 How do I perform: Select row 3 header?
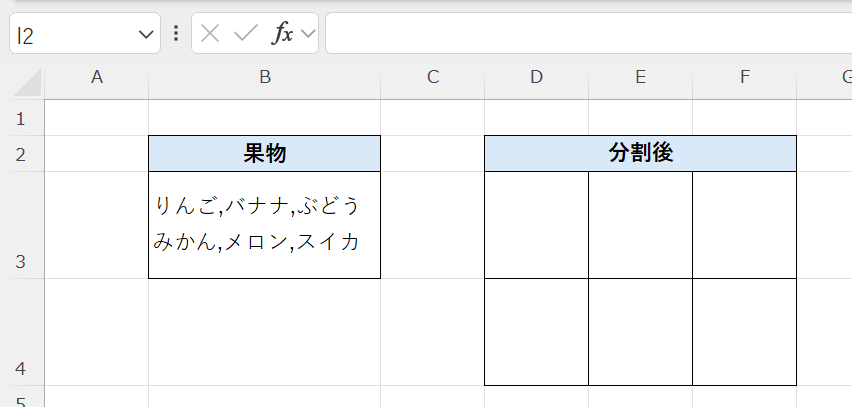(x=22, y=262)
